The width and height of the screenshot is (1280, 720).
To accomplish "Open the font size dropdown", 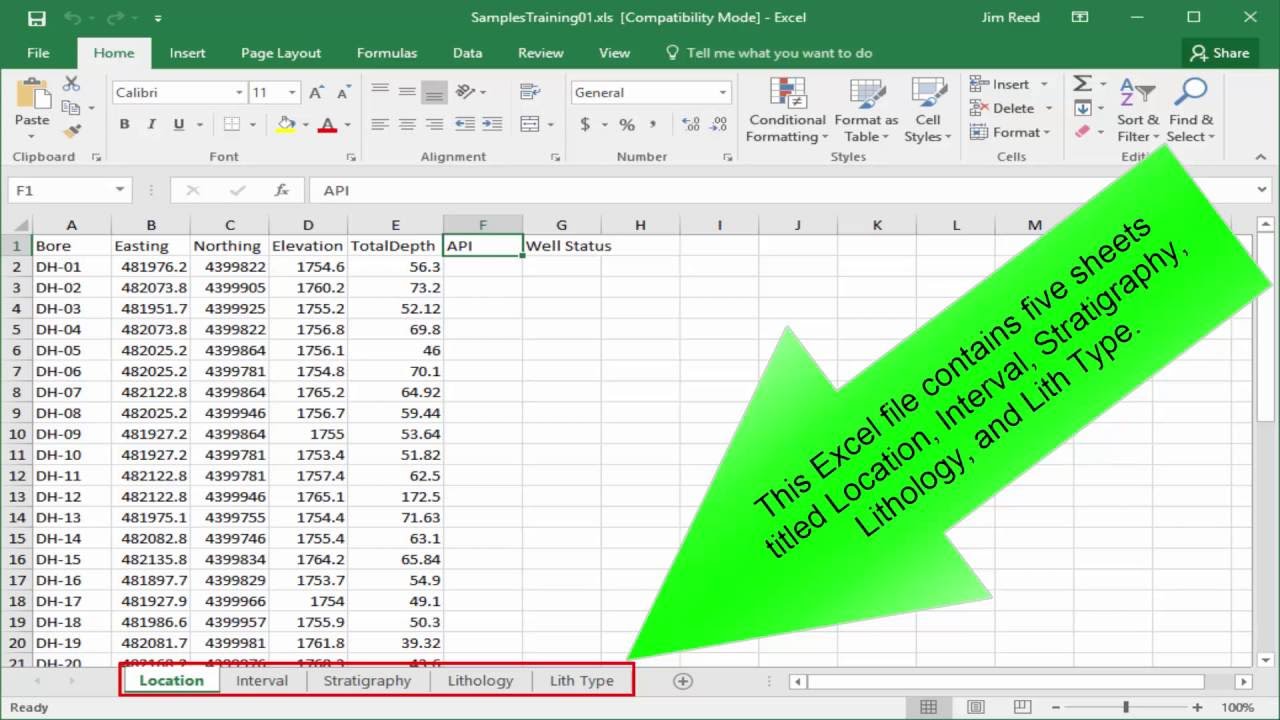I will [x=292, y=92].
